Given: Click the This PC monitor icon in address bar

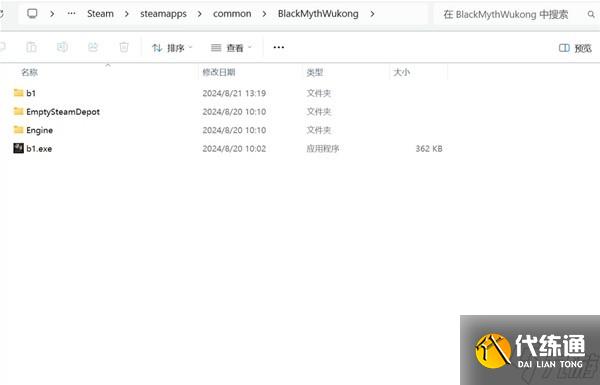Looking at the screenshot, I should pos(33,14).
